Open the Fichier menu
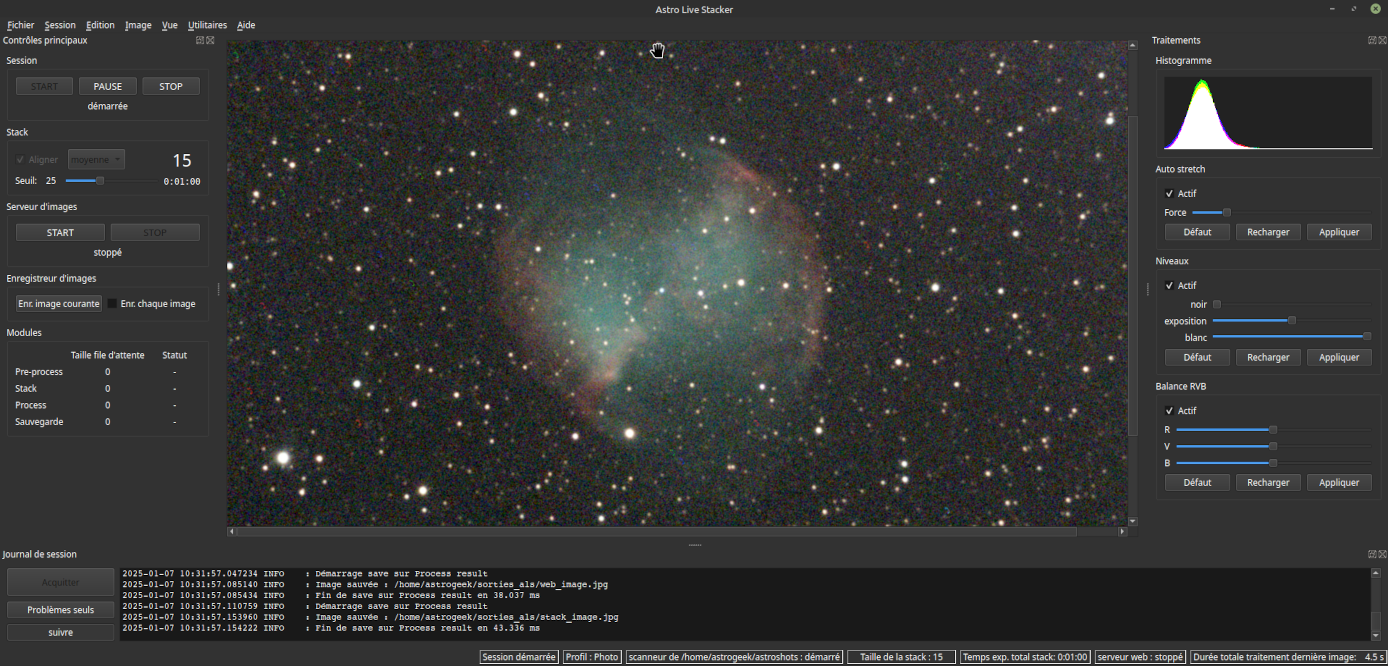 coord(20,25)
